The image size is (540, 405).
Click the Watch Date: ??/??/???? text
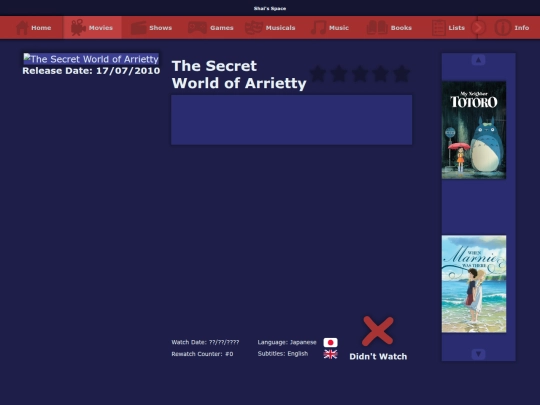tap(205, 342)
